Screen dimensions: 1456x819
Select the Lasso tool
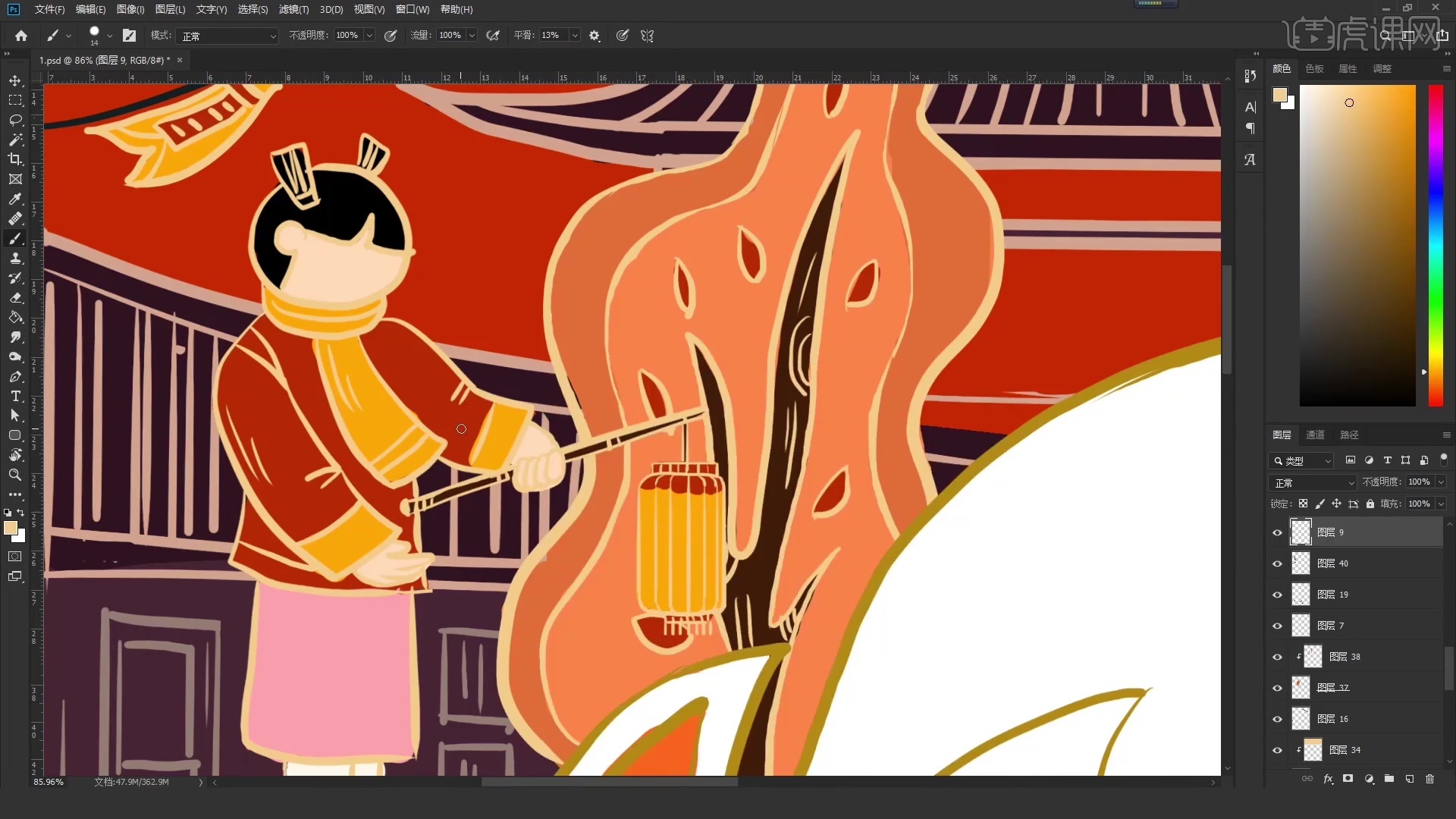point(15,120)
